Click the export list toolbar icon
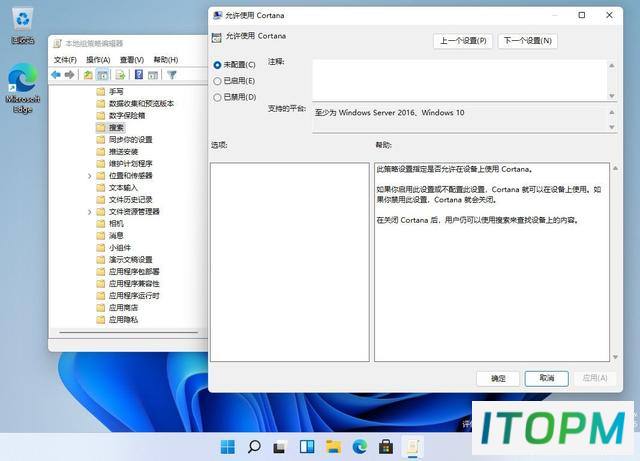 (120, 75)
